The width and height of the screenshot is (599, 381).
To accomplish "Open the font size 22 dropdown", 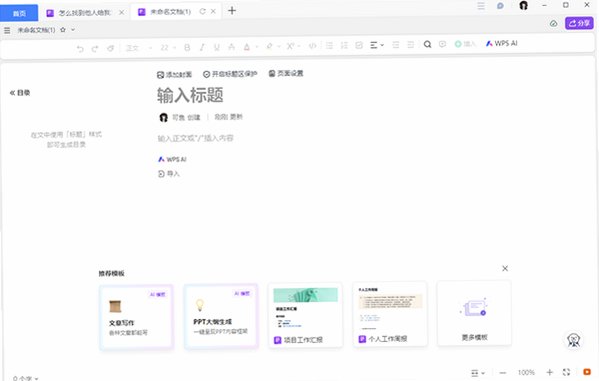I will click(168, 47).
